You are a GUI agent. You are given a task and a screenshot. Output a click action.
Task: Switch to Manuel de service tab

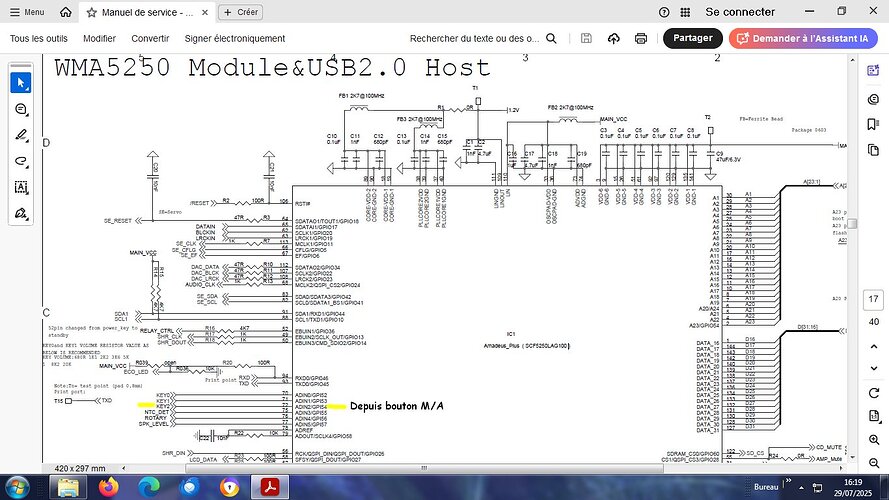tap(147, 12)
